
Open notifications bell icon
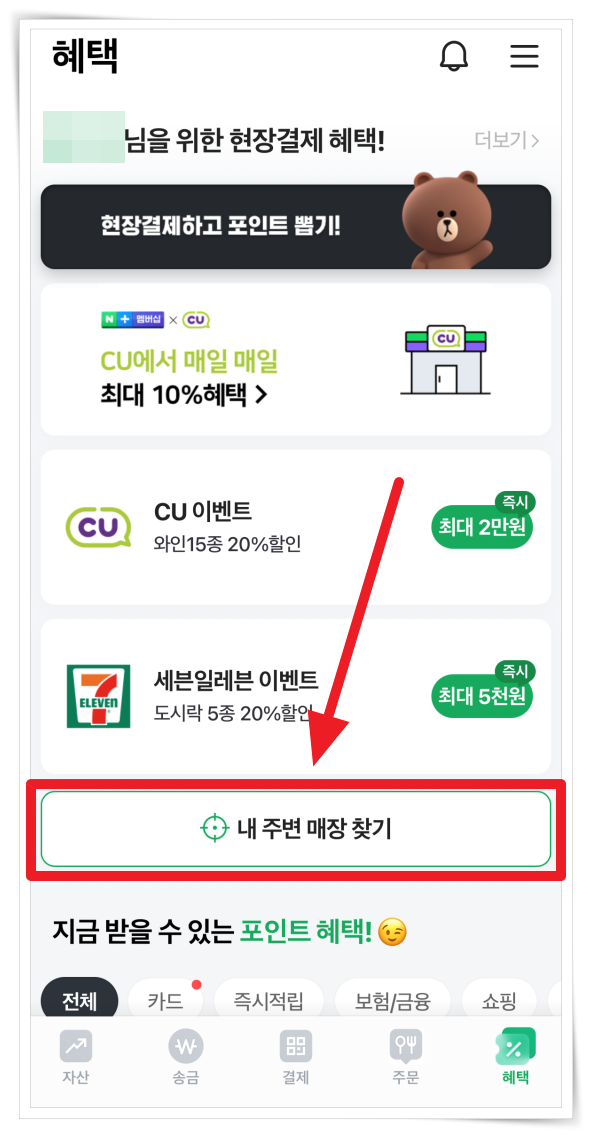tap(454, 56)
